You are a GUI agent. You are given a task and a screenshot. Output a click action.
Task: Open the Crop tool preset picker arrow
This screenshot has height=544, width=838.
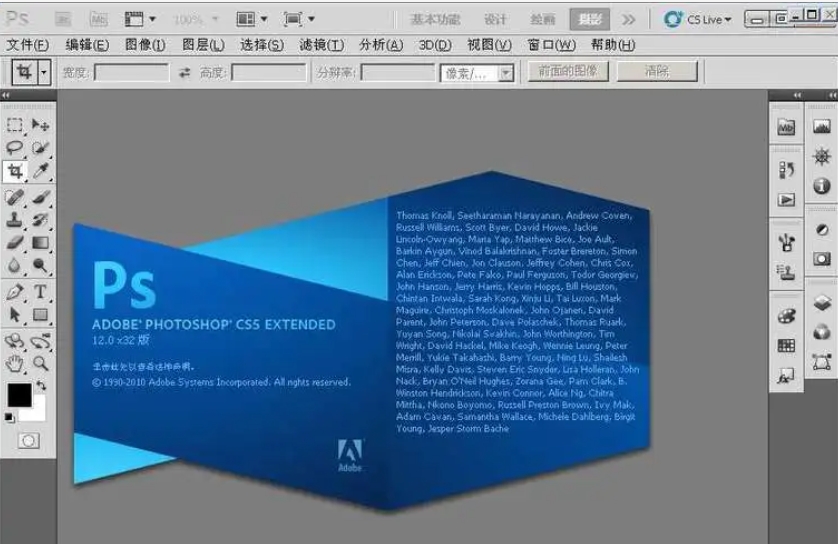point(44,72)
